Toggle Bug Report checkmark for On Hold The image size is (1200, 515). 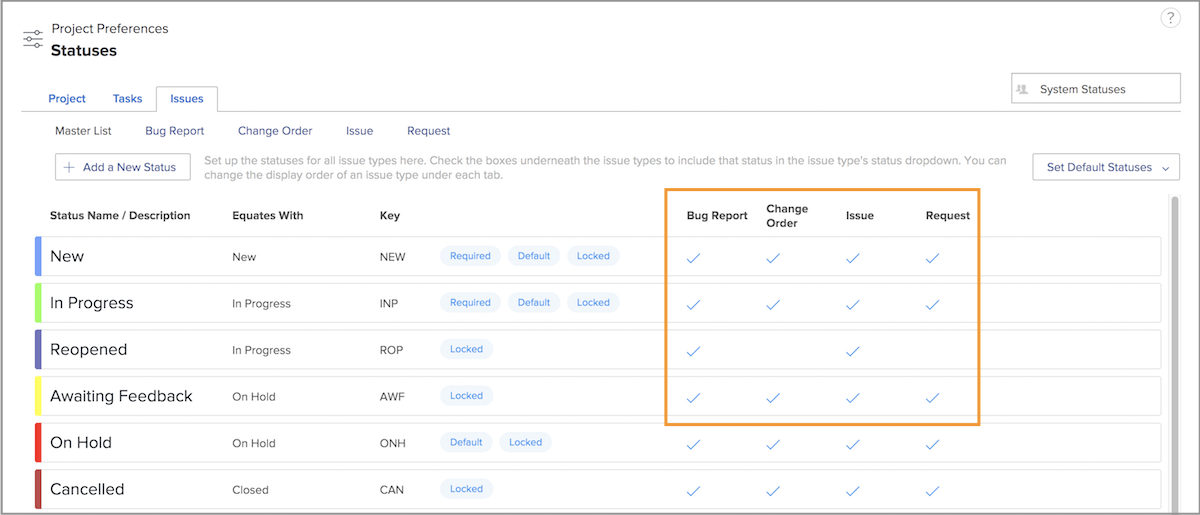click(x=693, y=444)
